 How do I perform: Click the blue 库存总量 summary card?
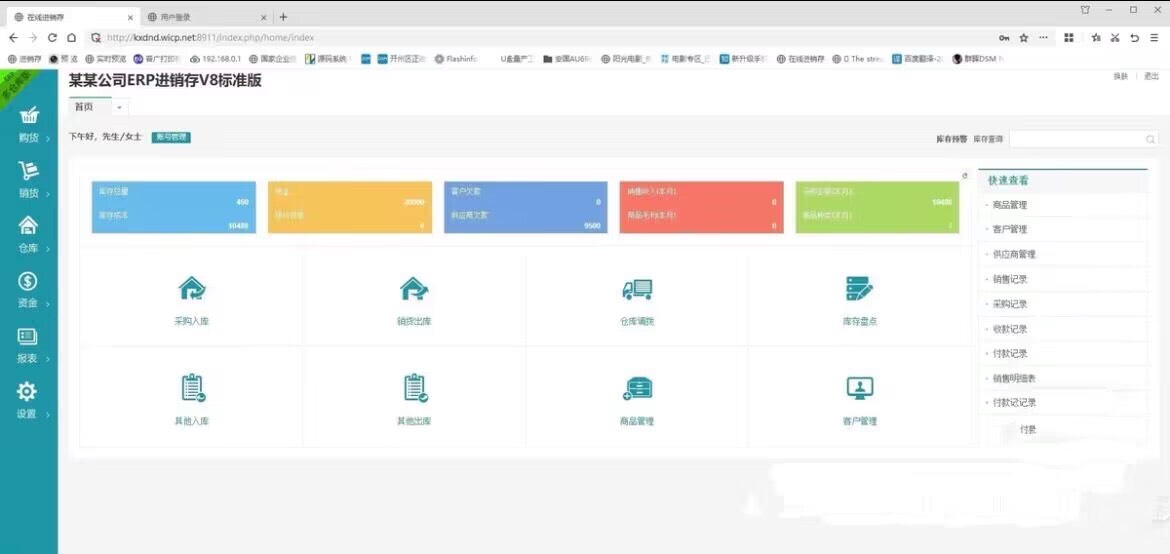172,207
